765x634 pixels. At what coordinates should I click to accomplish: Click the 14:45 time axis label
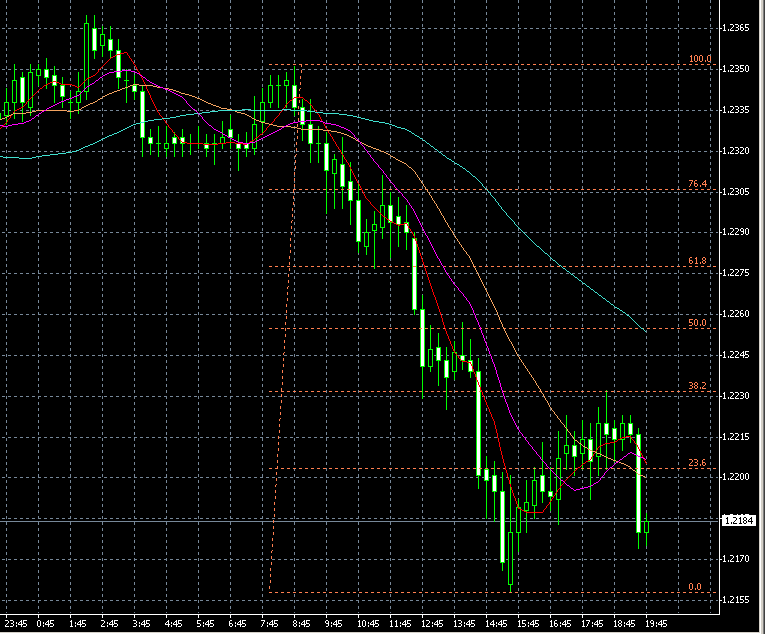[496, 624]
